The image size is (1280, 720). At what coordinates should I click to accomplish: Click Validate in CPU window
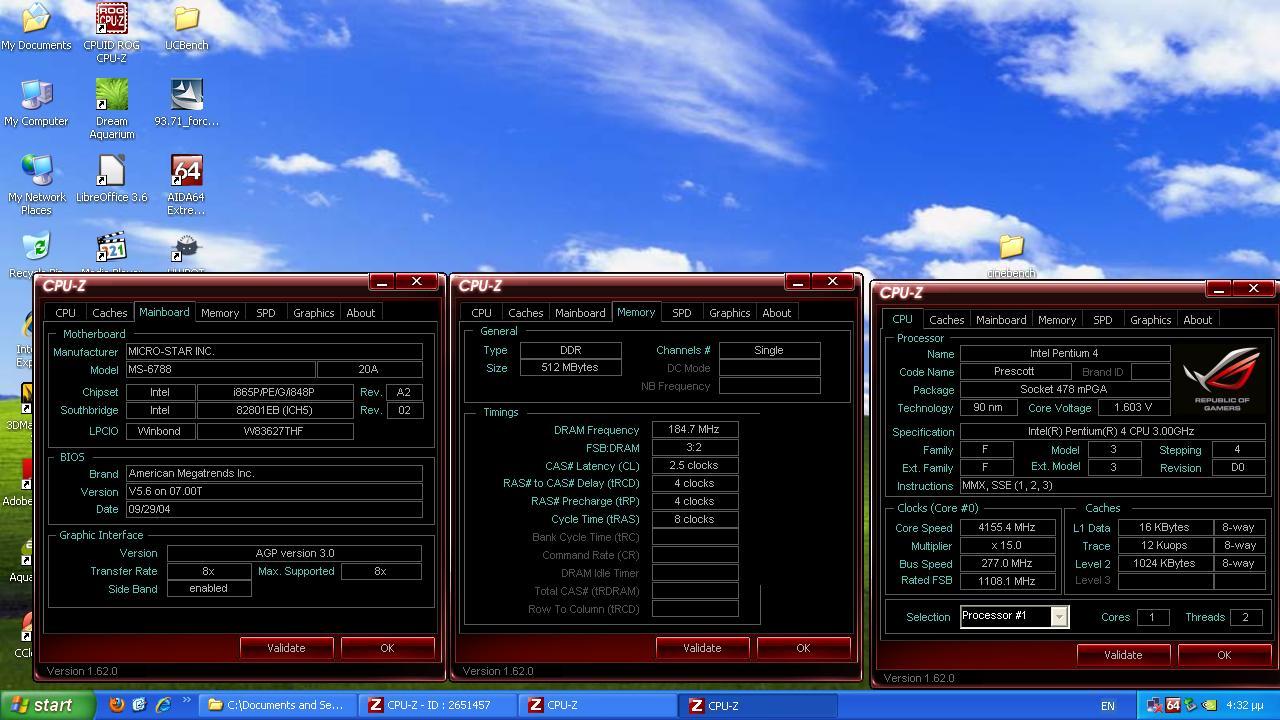(1123, 655)
